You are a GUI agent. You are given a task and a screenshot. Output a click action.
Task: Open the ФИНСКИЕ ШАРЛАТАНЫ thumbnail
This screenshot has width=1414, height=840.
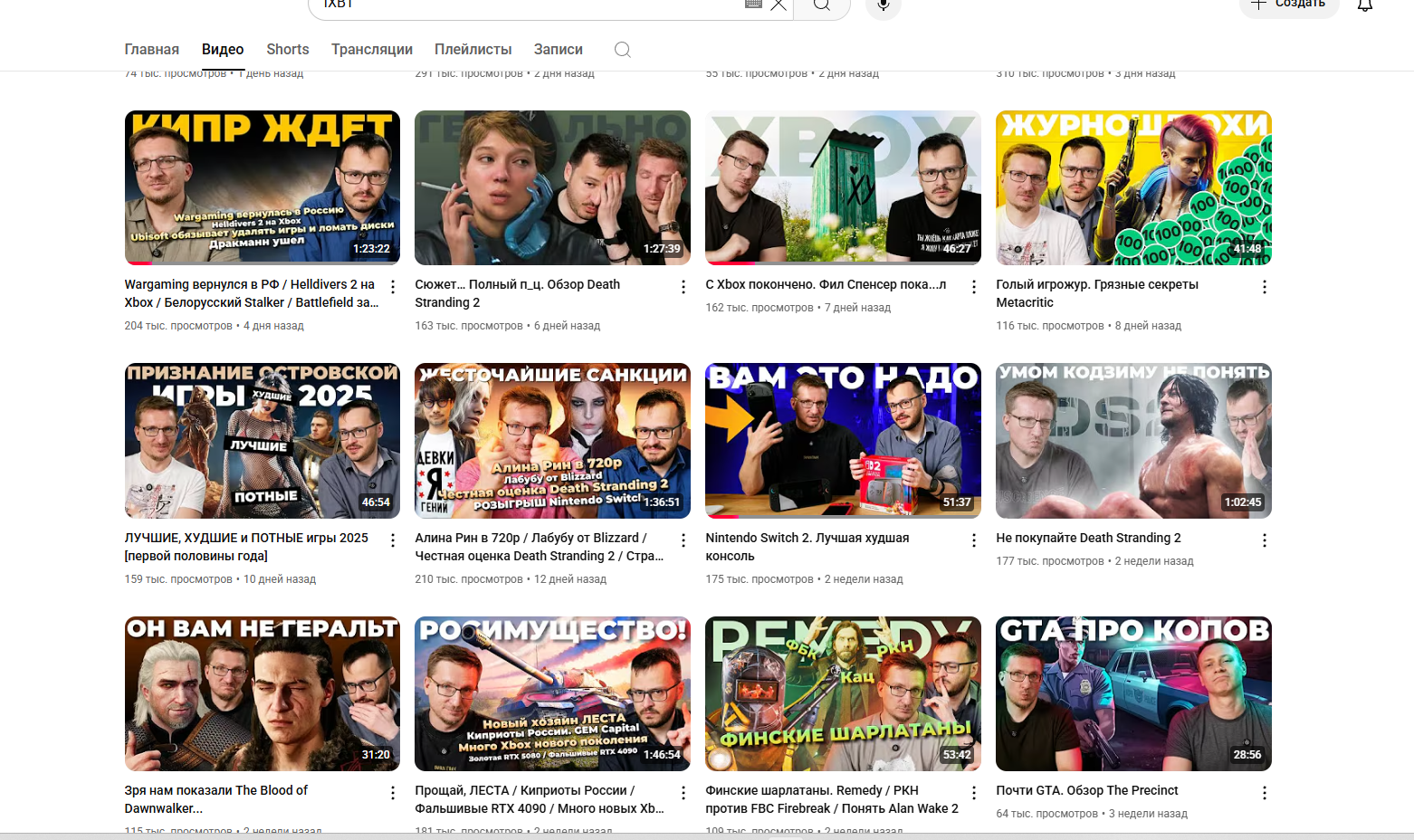pos(843,693)
